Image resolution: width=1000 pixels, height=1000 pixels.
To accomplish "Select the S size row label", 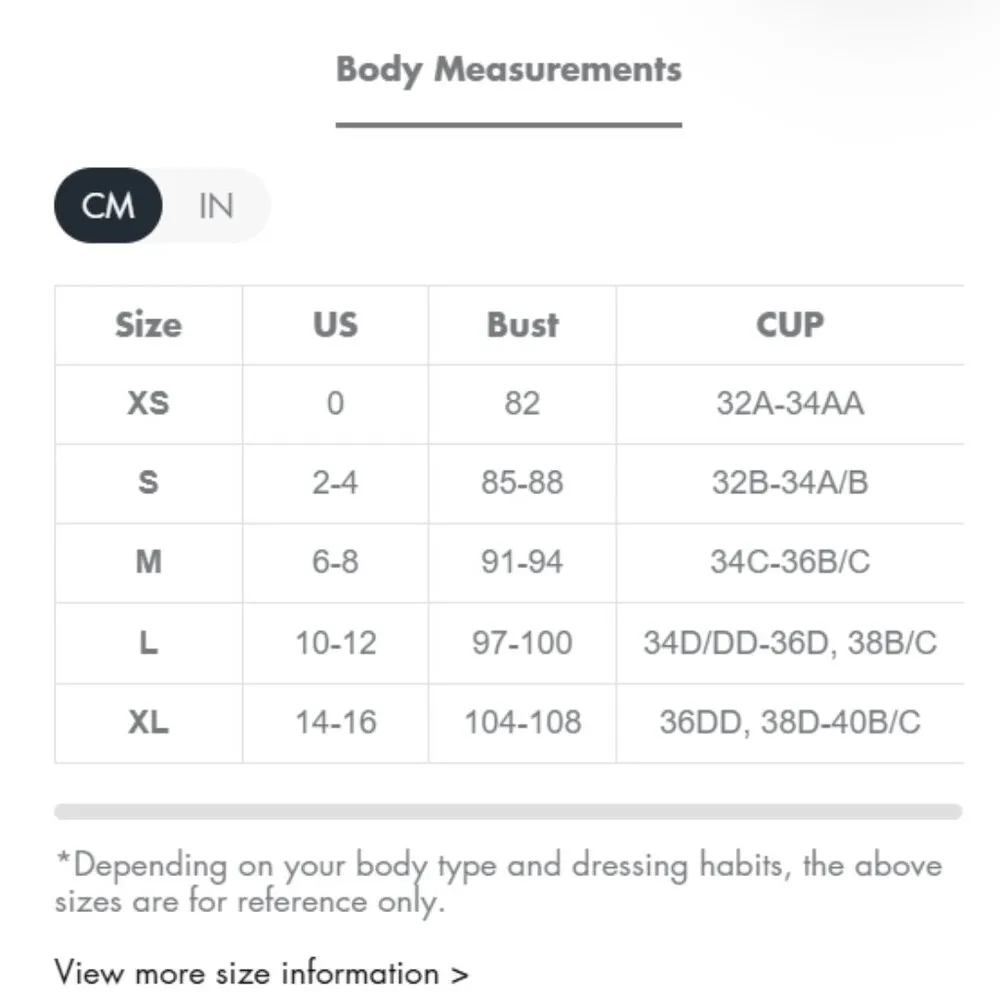I will click(x=148, y=483).
